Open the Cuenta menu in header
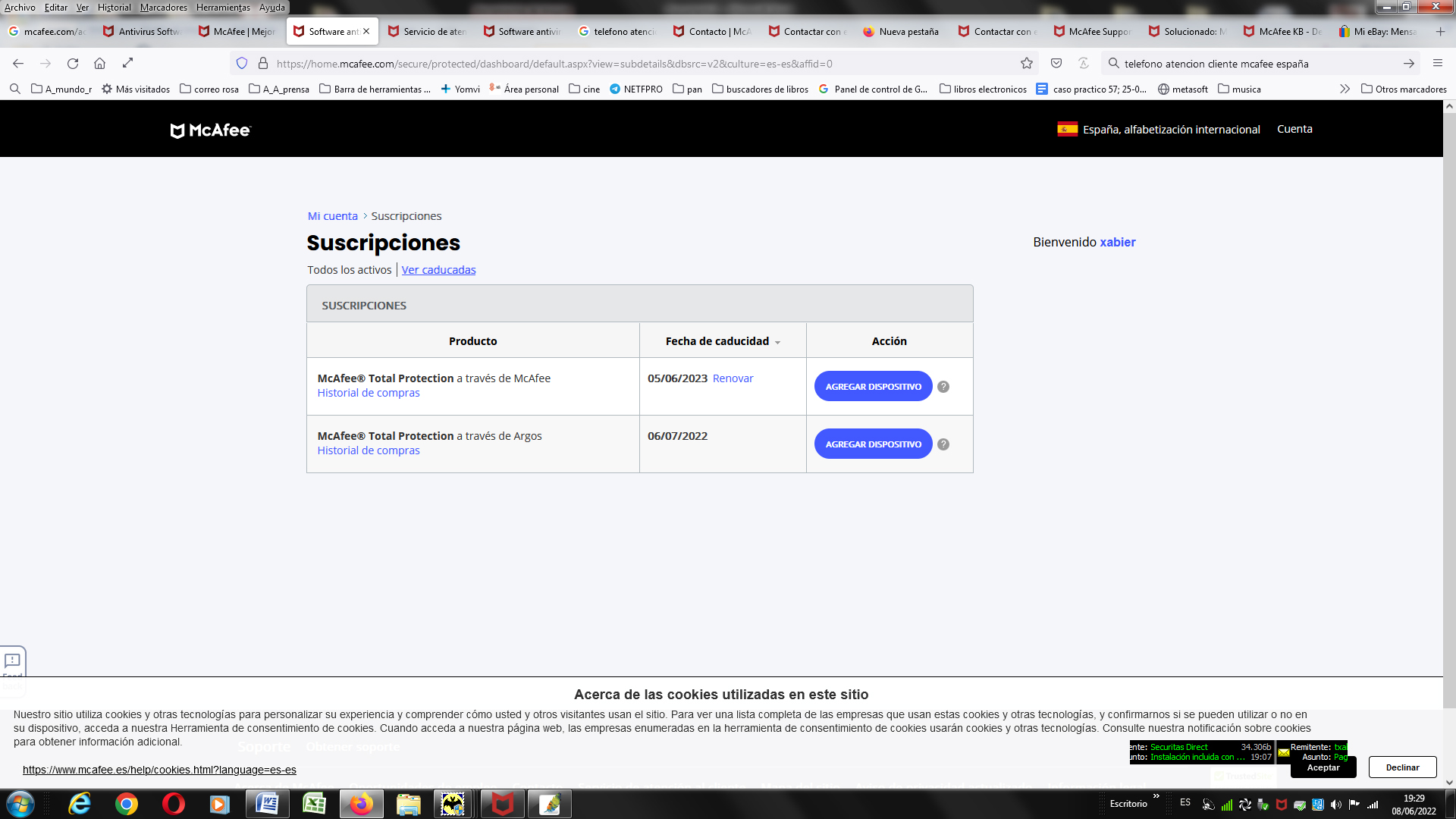This screenshot has width=1456, height=819. [x=1294, y=129]
